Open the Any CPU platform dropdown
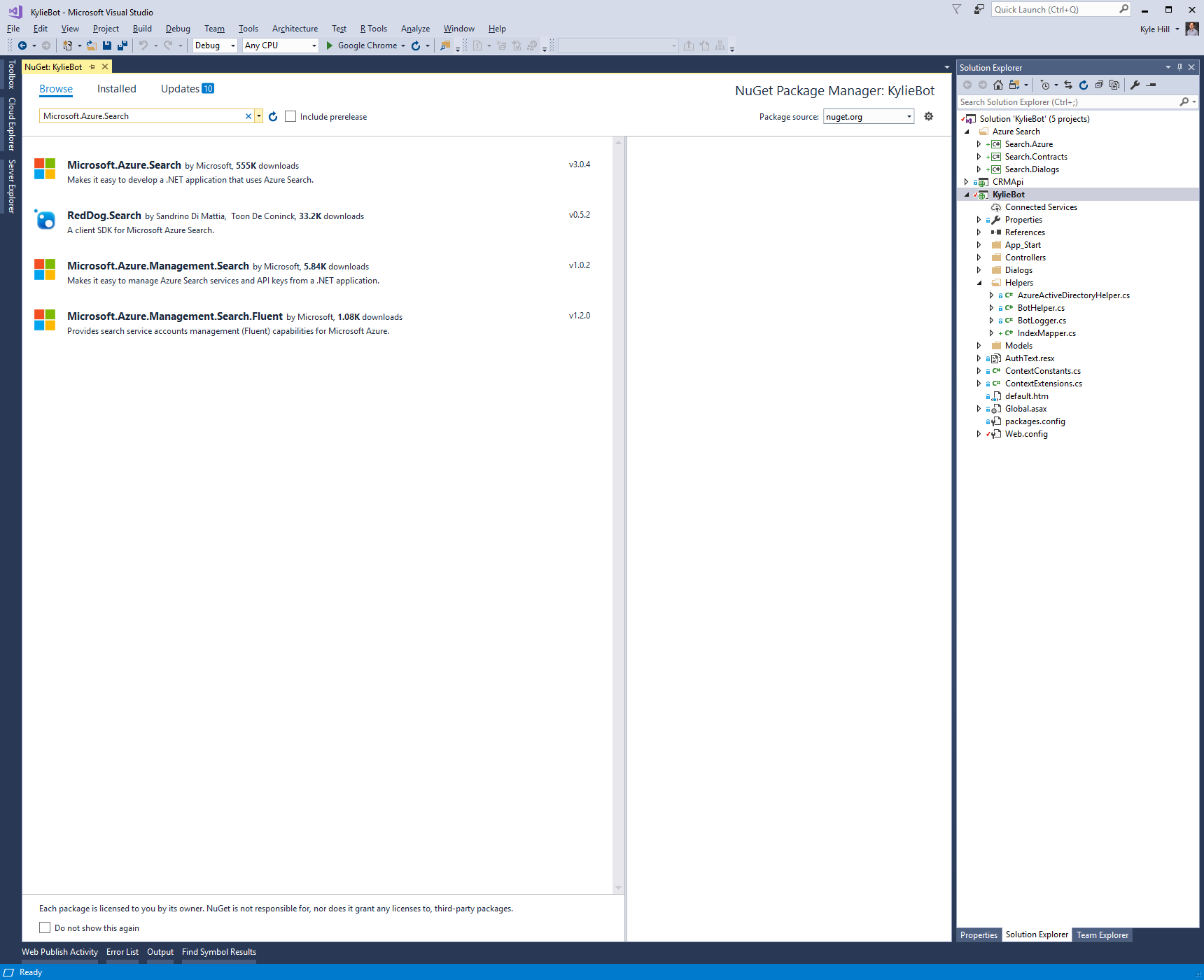Screen dimensions: 1204x980 point(281,45)
